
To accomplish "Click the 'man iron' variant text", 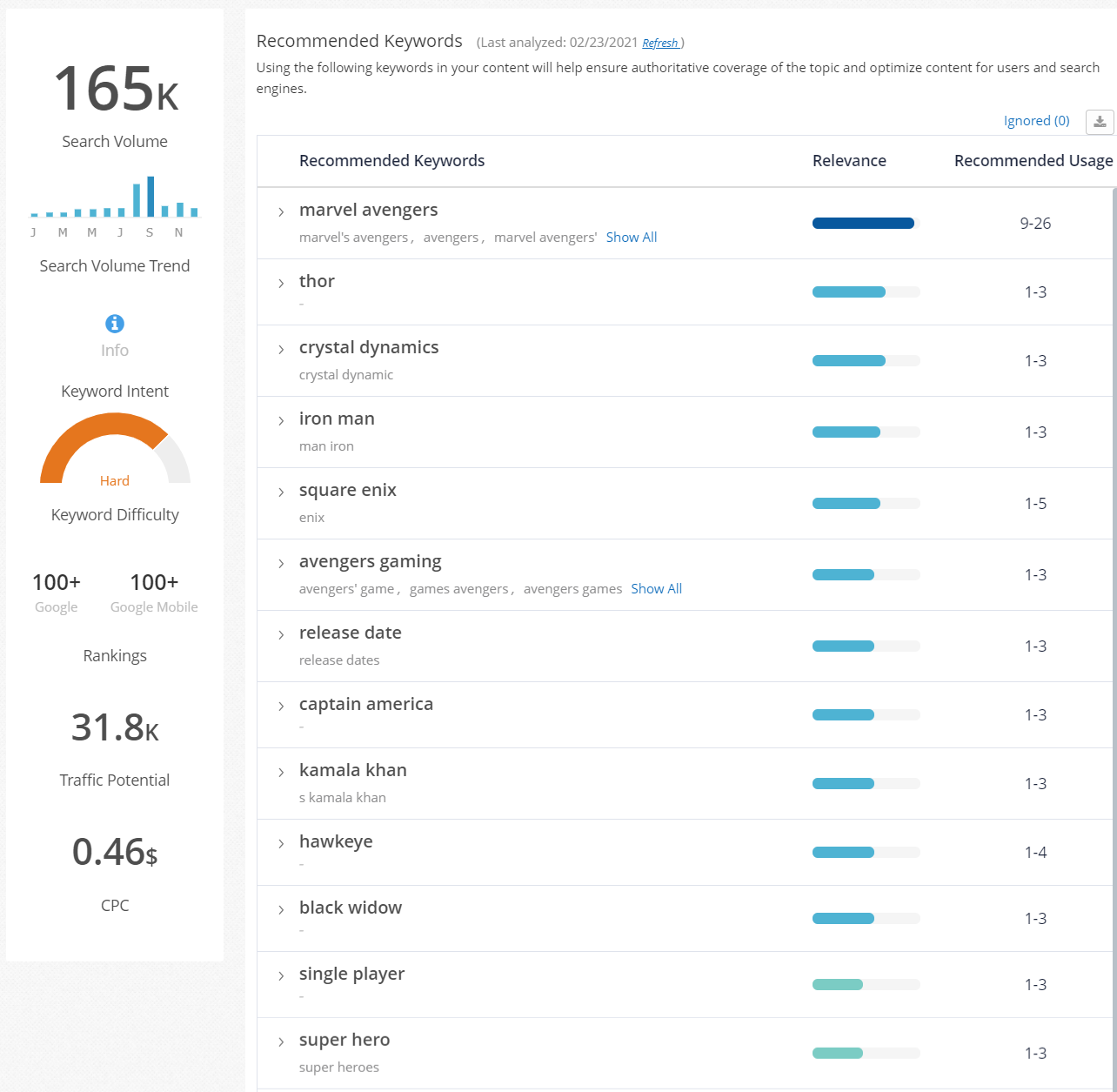I will (326, 446).
